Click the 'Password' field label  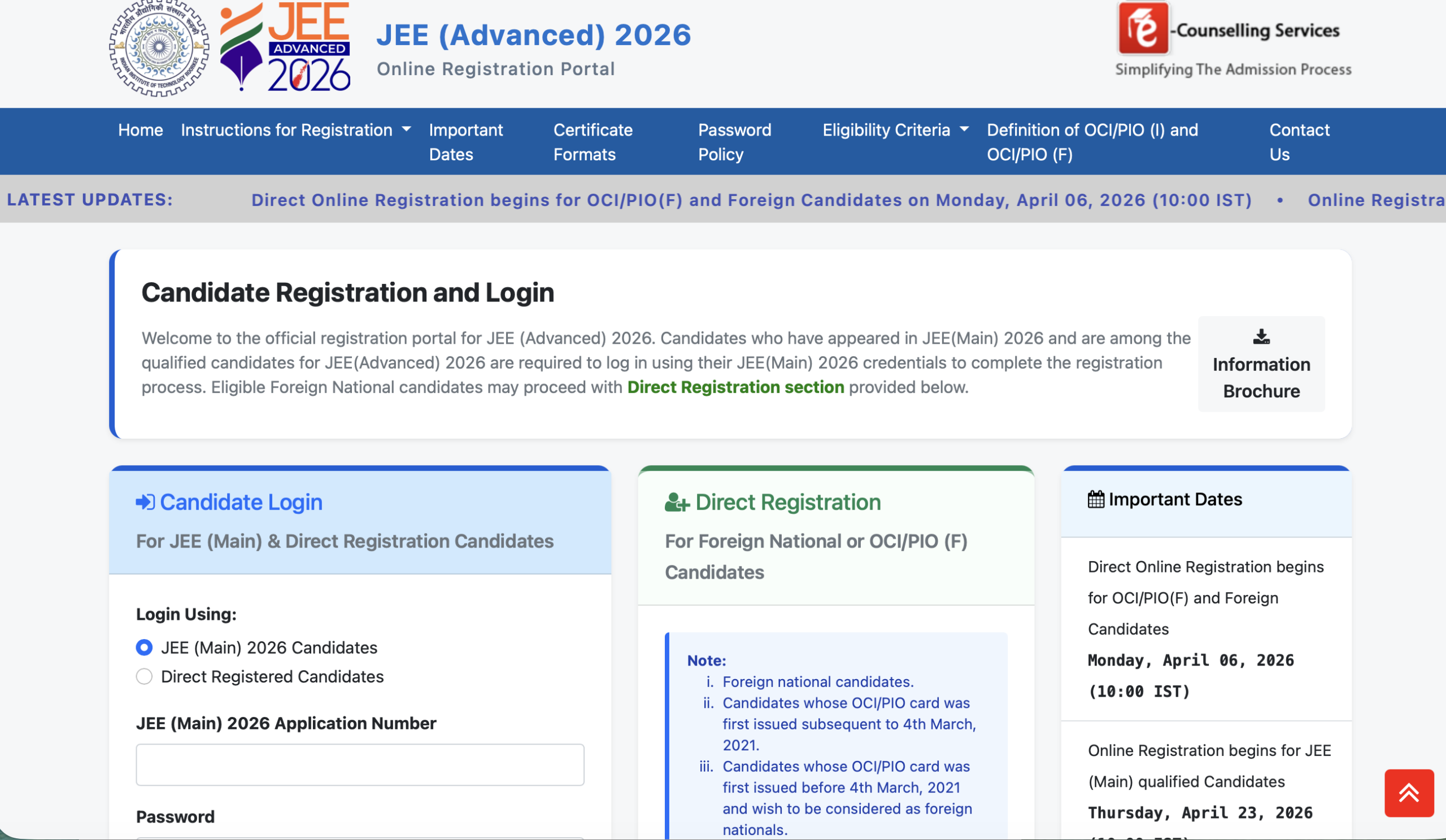175,816
